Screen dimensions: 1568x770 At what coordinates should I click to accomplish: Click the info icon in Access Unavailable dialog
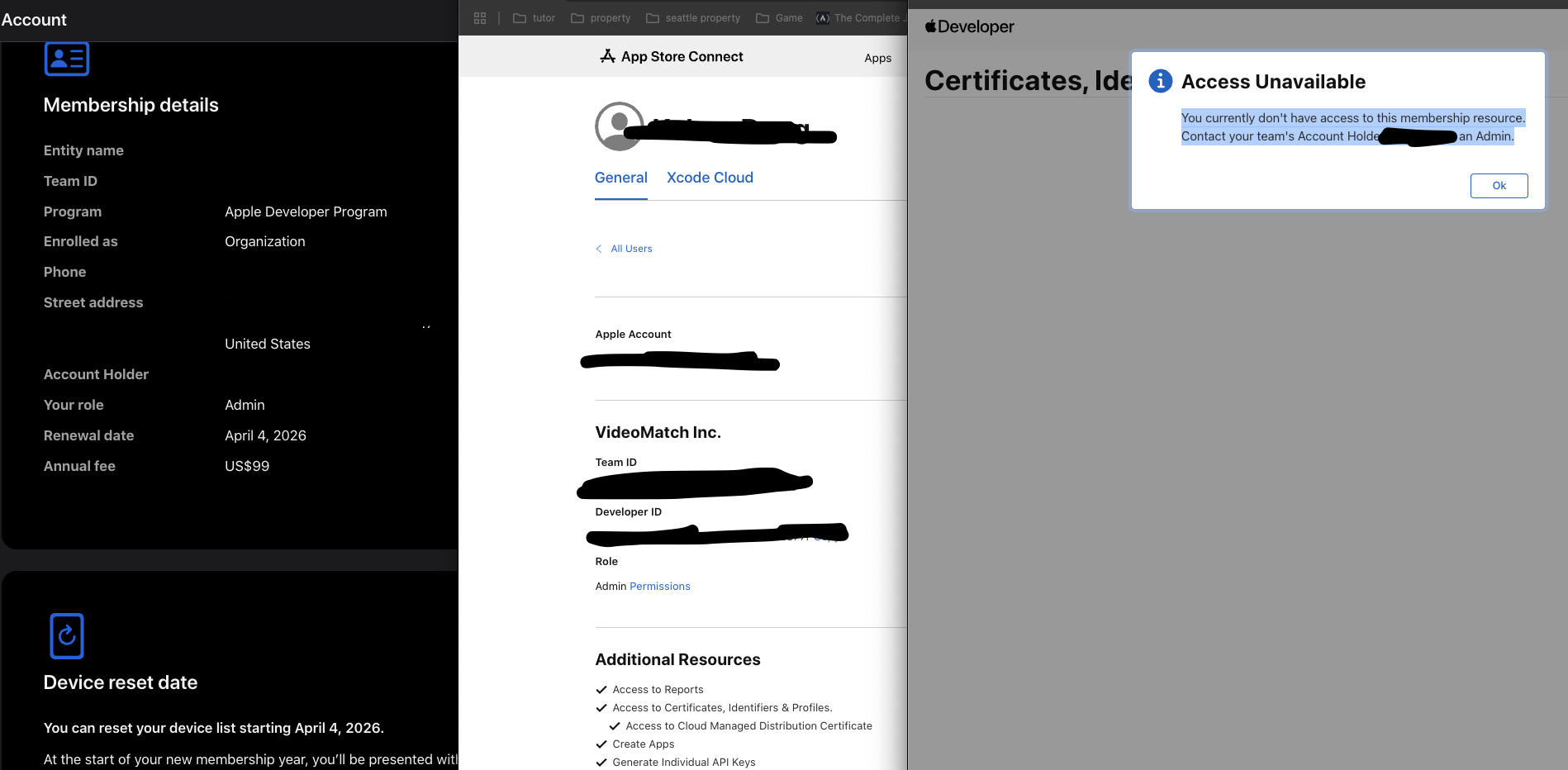coord(1160,81)
